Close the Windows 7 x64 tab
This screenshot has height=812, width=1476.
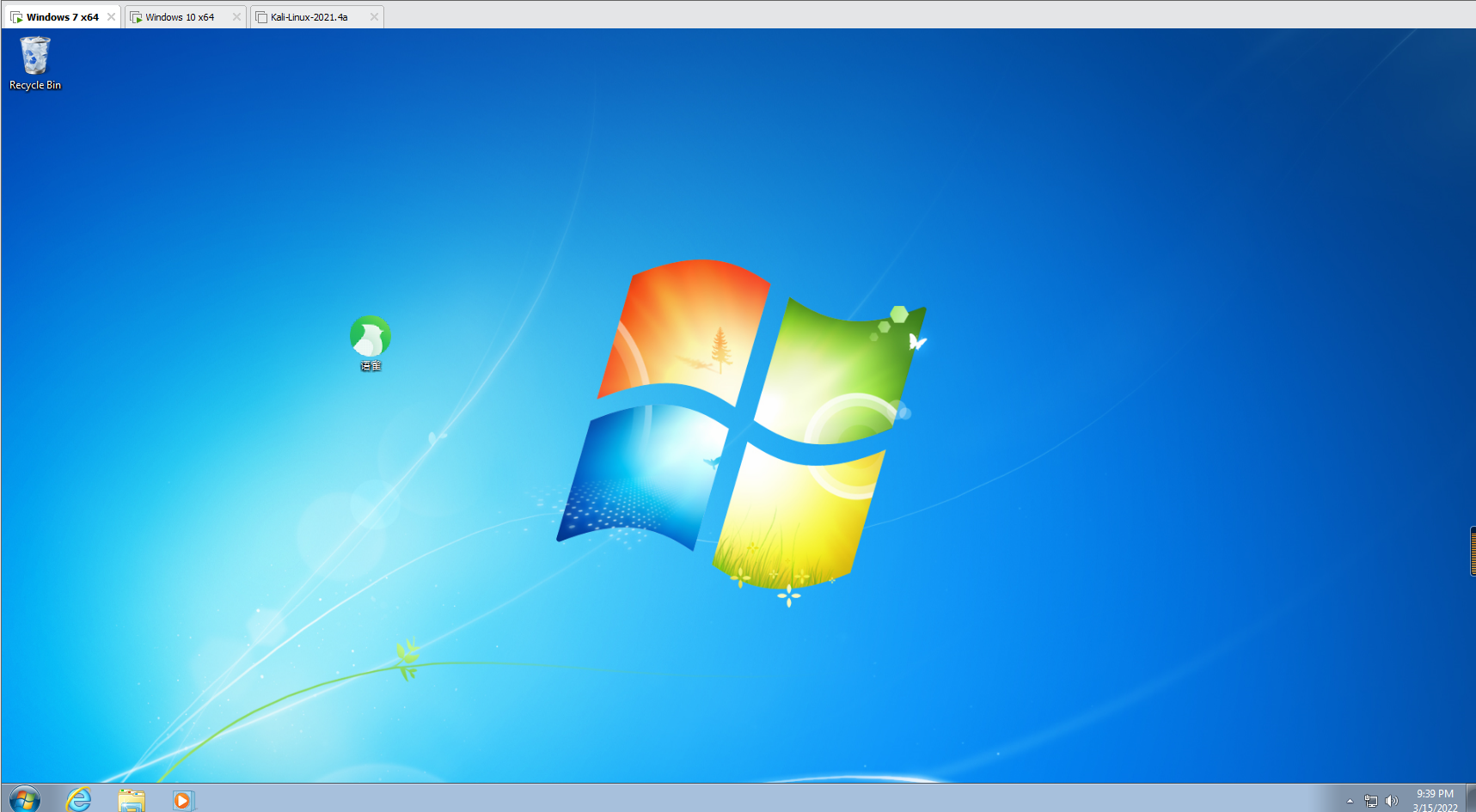click(x=111, y=17)
